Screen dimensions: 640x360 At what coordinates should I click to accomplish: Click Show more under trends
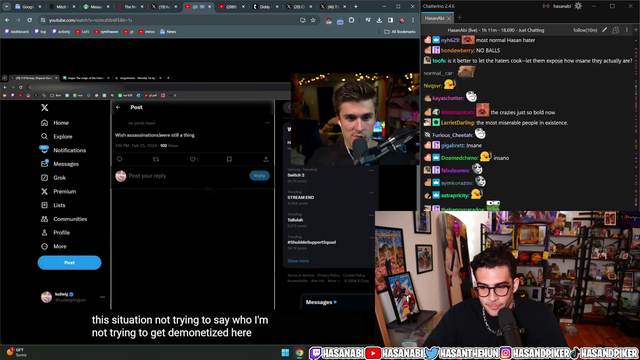(x=298, y=261)
